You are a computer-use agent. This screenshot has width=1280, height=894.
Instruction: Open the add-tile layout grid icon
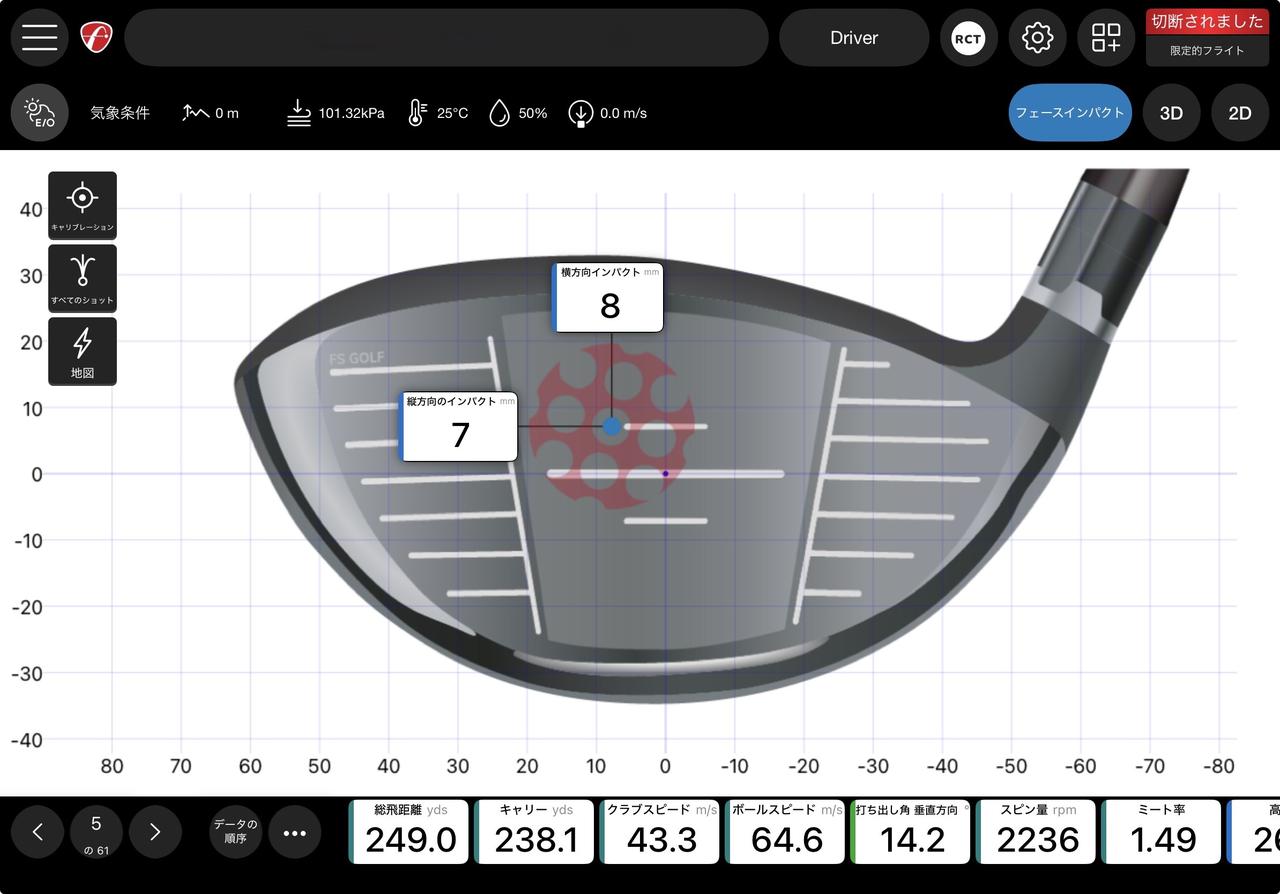(1106, 38)
